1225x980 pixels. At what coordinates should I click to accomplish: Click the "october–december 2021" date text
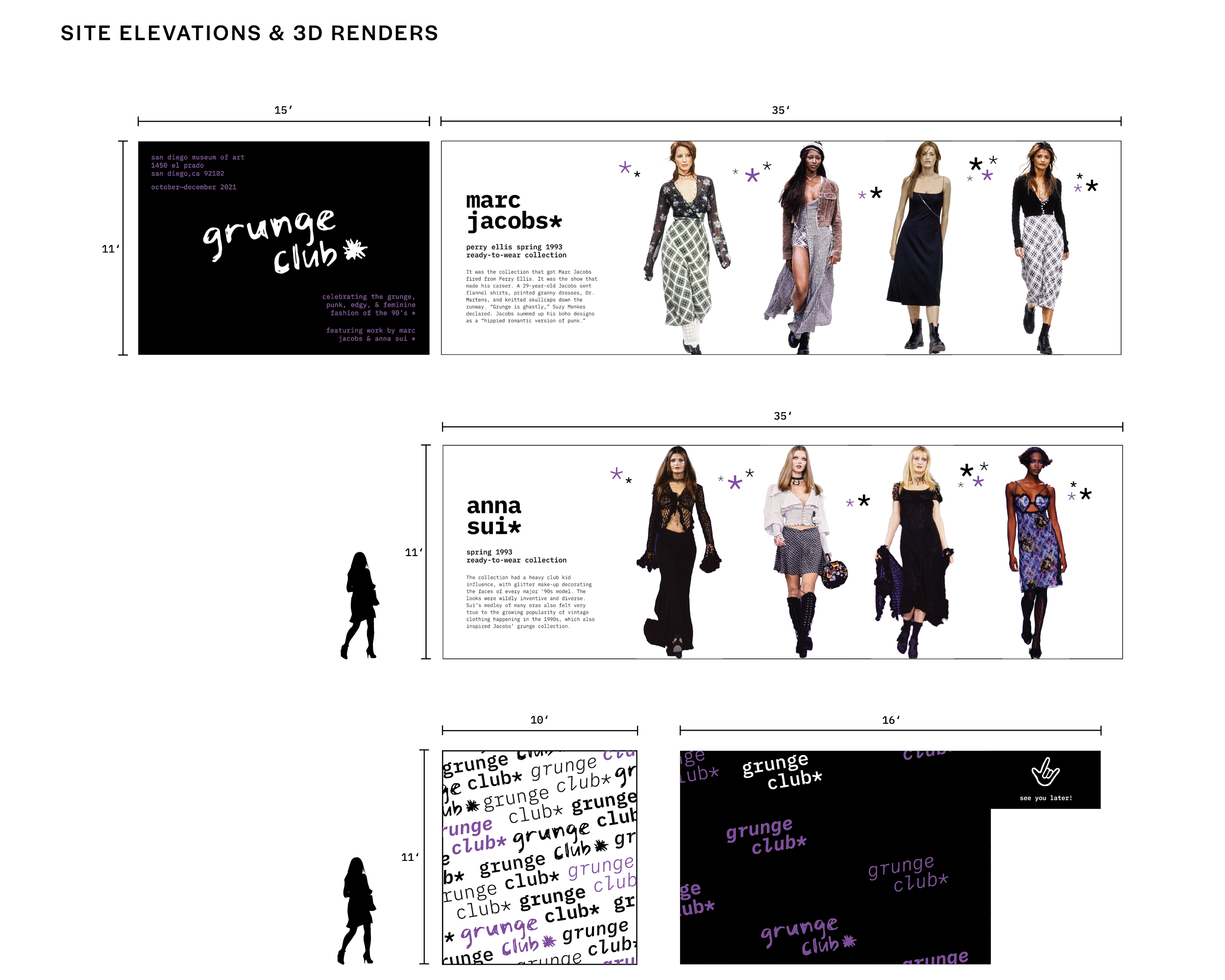(x=193, y=187)
